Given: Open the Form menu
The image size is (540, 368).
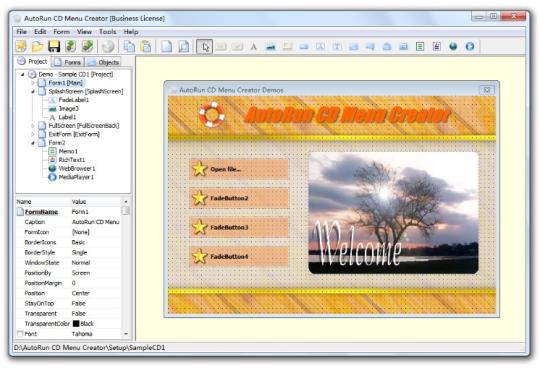Looking at the screenshot, I should click(x=61, y=32).
